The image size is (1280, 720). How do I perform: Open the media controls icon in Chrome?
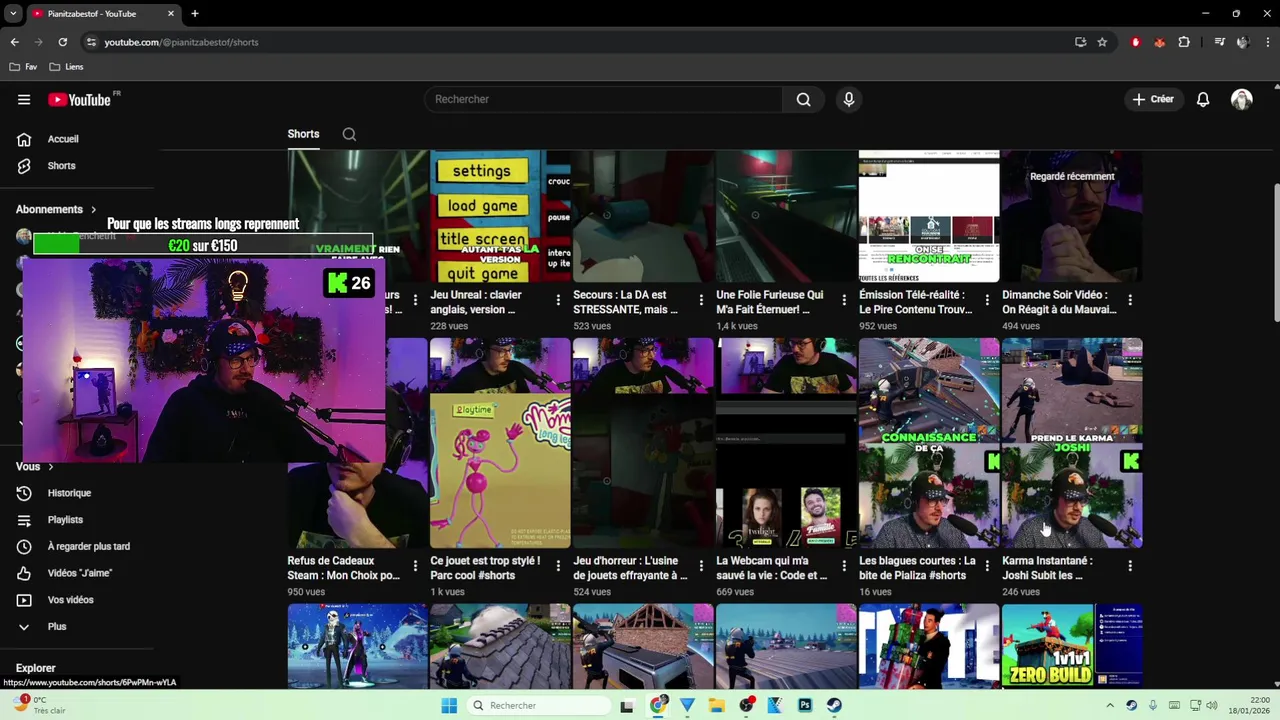click(x=1219, y=42)
